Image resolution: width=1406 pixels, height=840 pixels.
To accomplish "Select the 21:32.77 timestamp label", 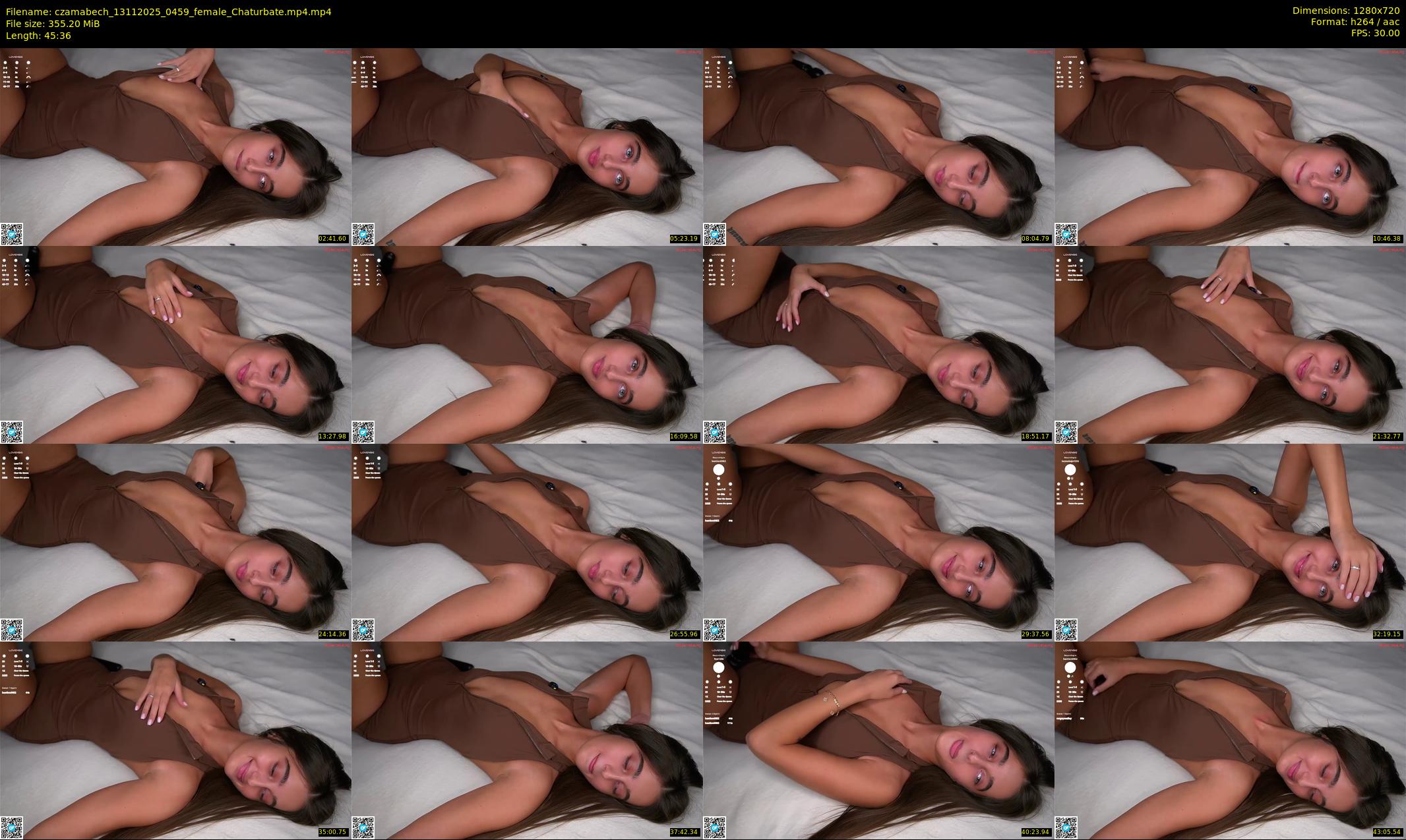I will click(x=1388, y=436).
